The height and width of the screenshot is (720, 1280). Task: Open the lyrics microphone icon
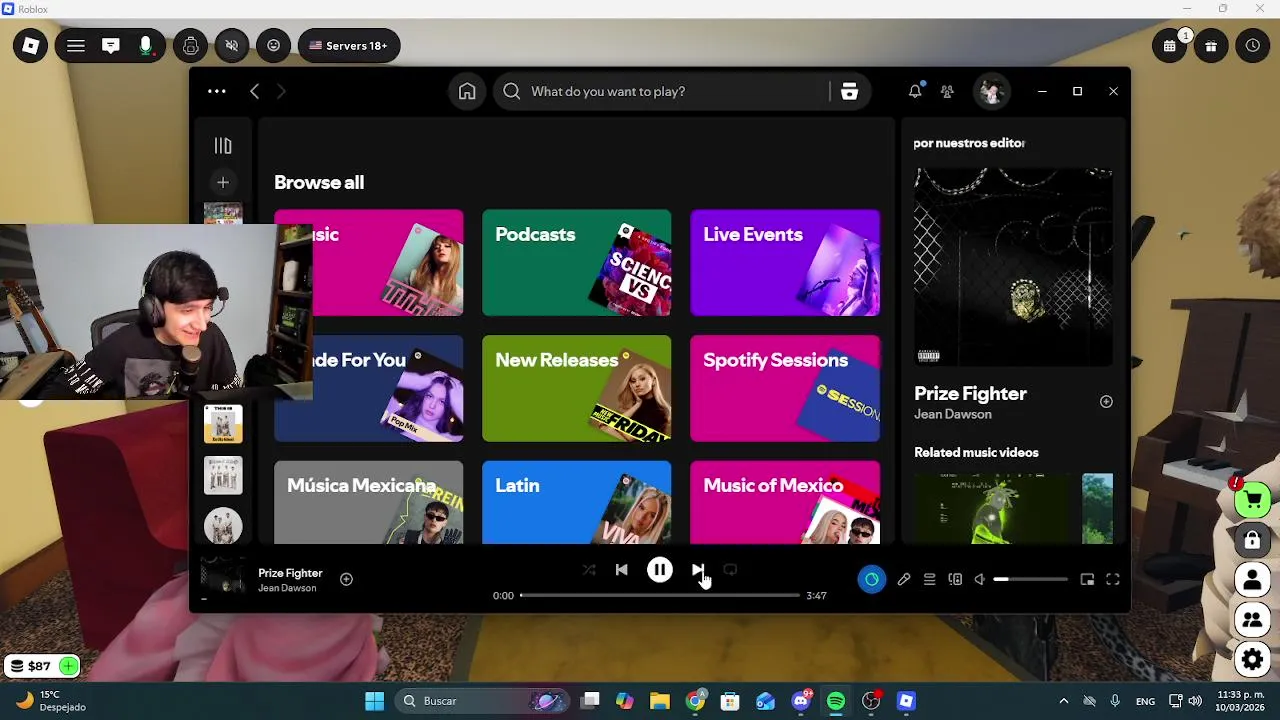pyautogui.click(x=904, y=579)
